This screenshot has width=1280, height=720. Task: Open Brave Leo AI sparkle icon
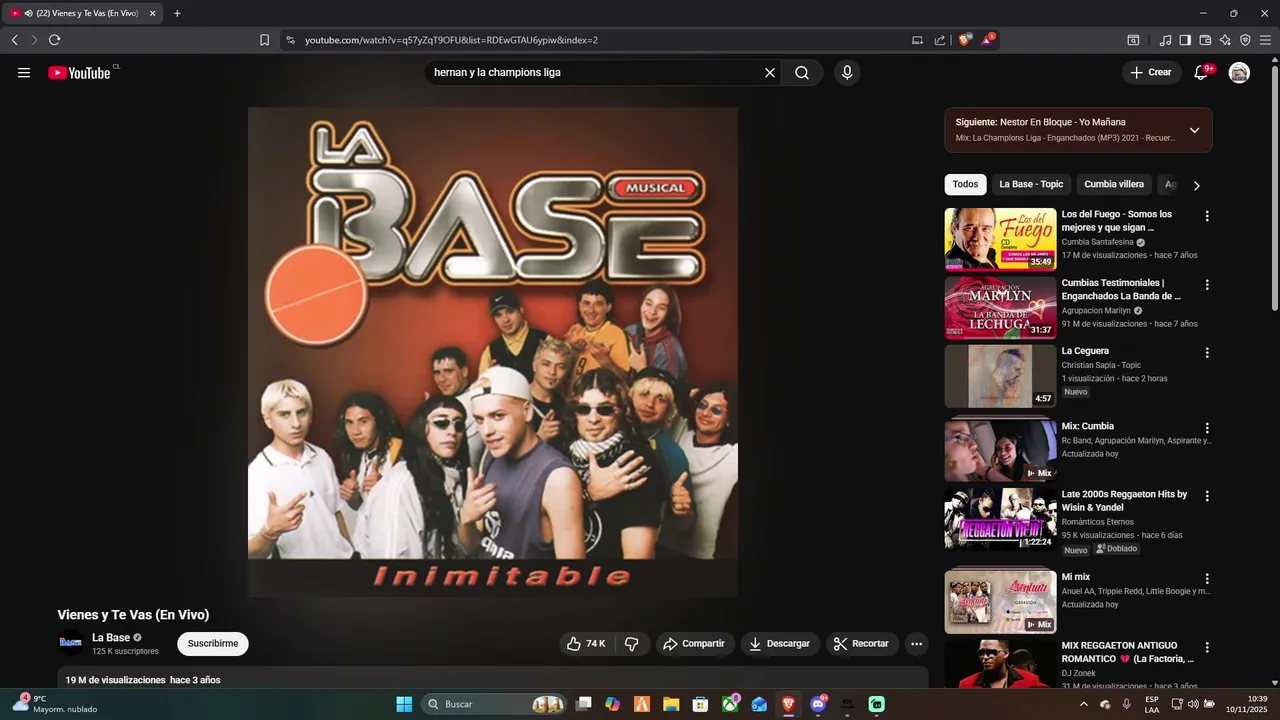pos(1225,40)
